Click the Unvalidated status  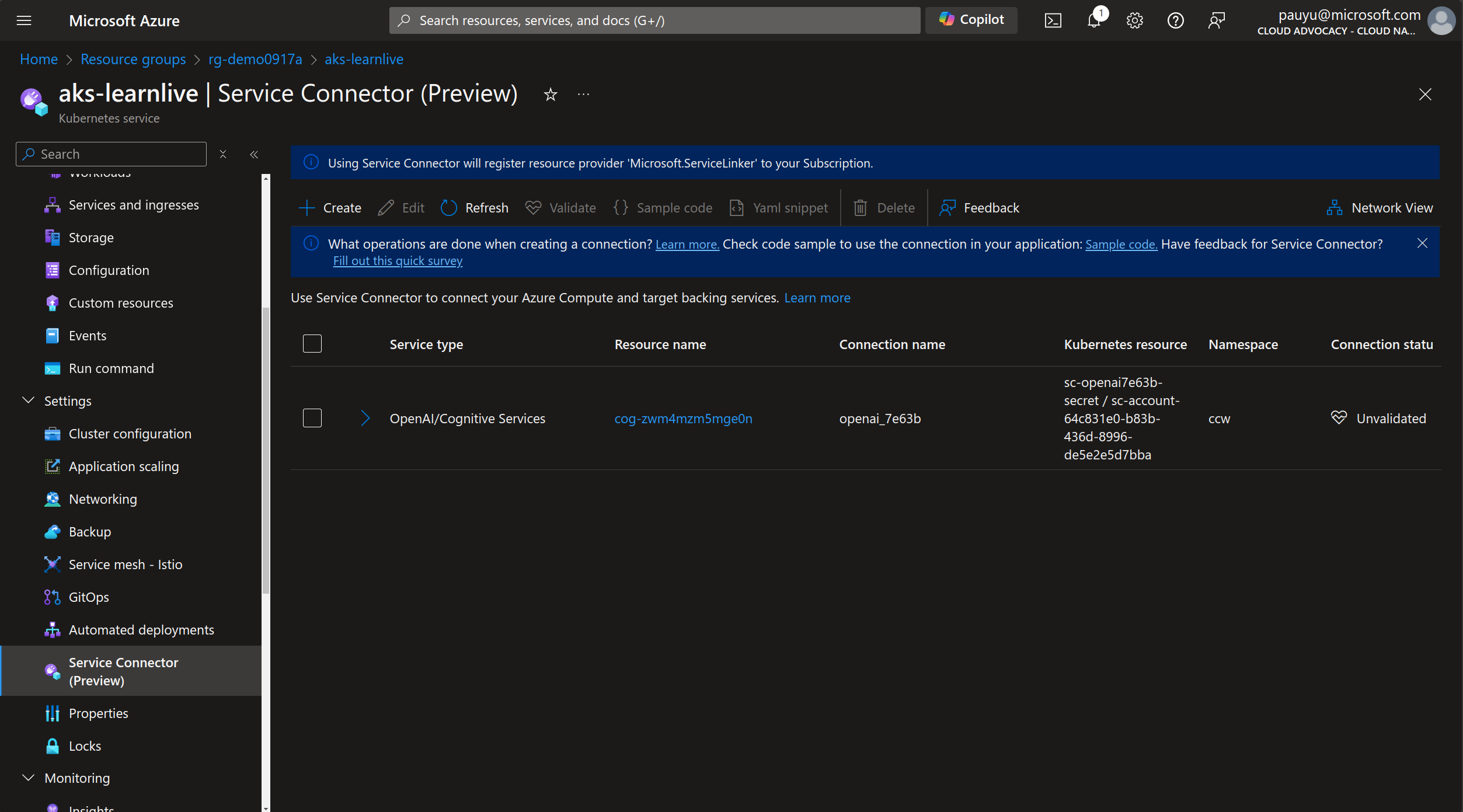tap(1378, 419)
